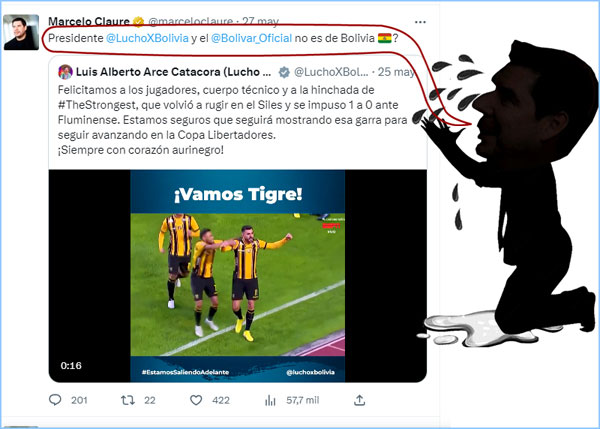Open the 27 may tweet timestamp
Screen dimensions: 600x429
(x=261, y=21)
